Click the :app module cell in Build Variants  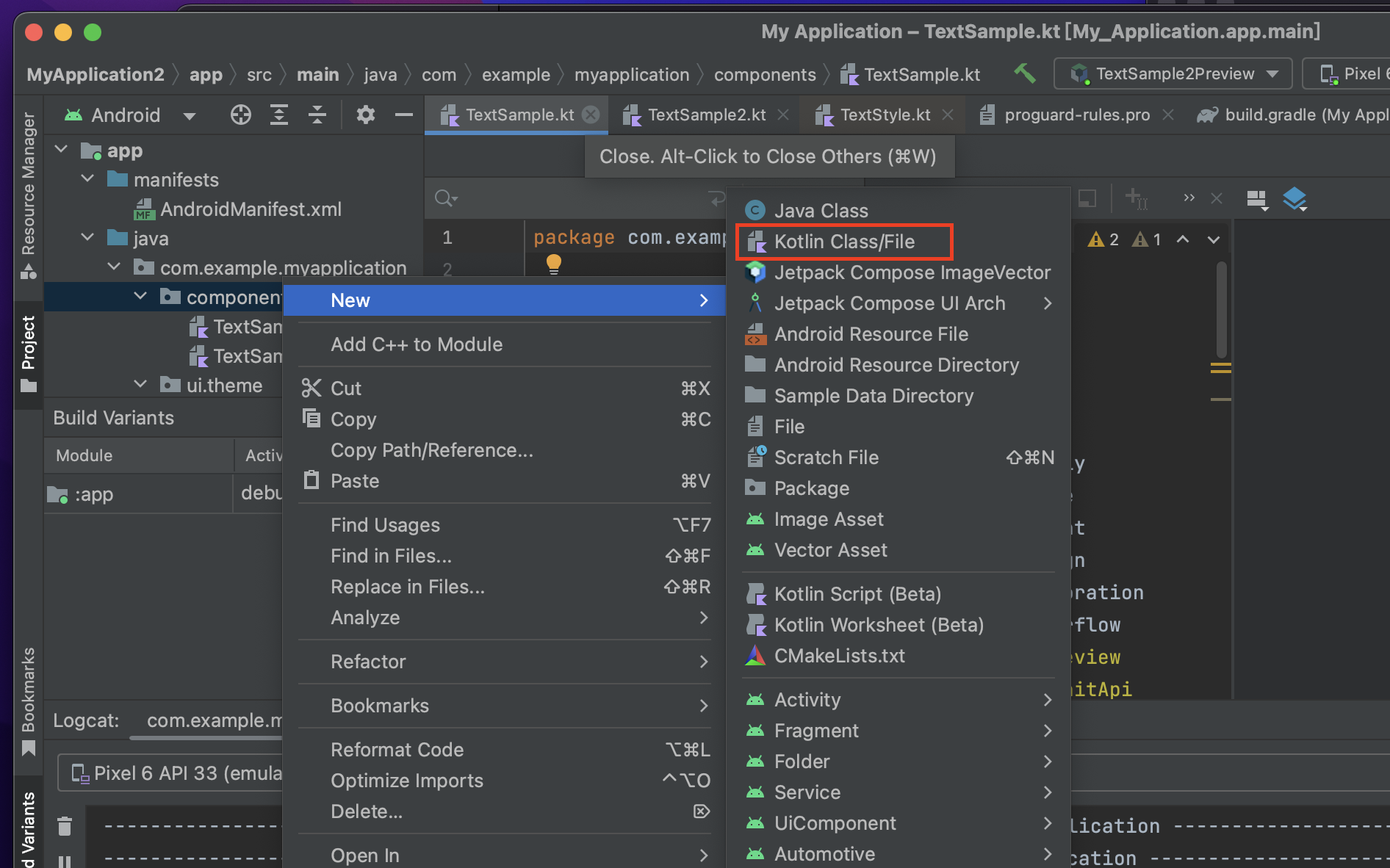tap(138, 494)
